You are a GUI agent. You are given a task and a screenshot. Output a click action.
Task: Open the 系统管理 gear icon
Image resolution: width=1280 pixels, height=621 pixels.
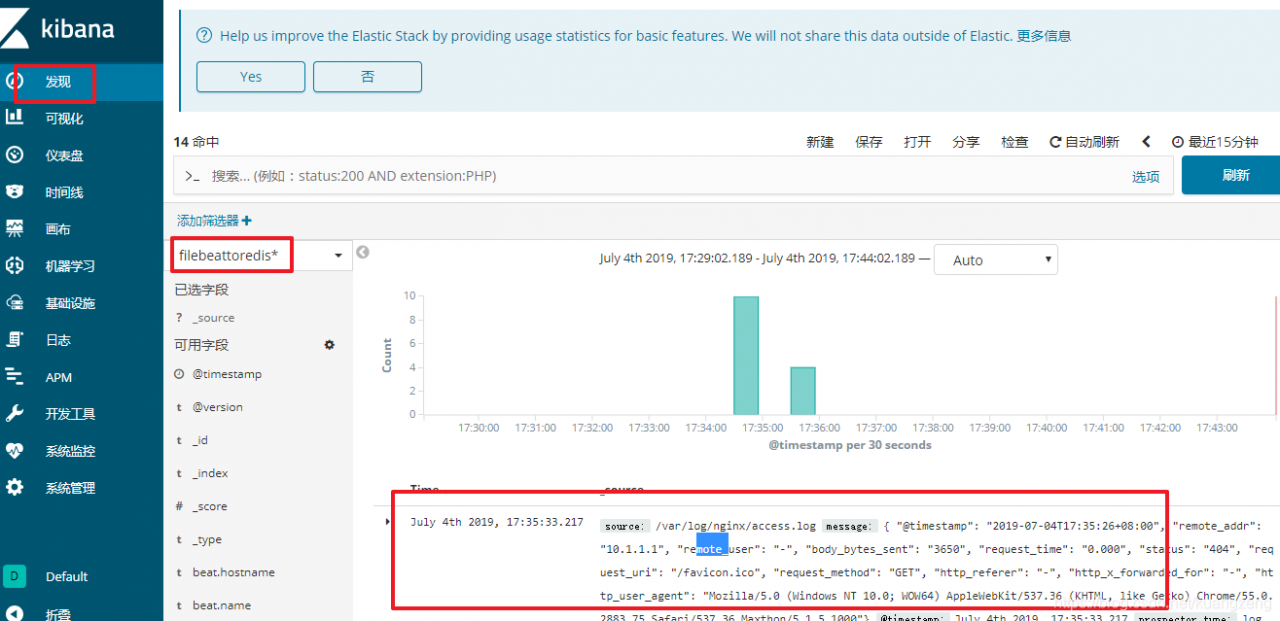(14, 488)
